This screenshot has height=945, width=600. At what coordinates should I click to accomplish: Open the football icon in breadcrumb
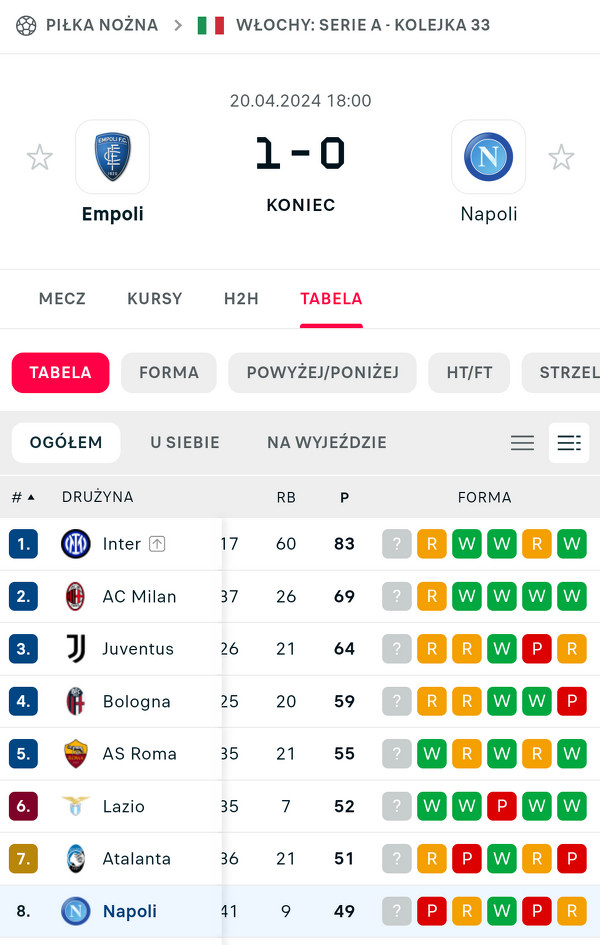pyautogui.click(x=26, y=25)
